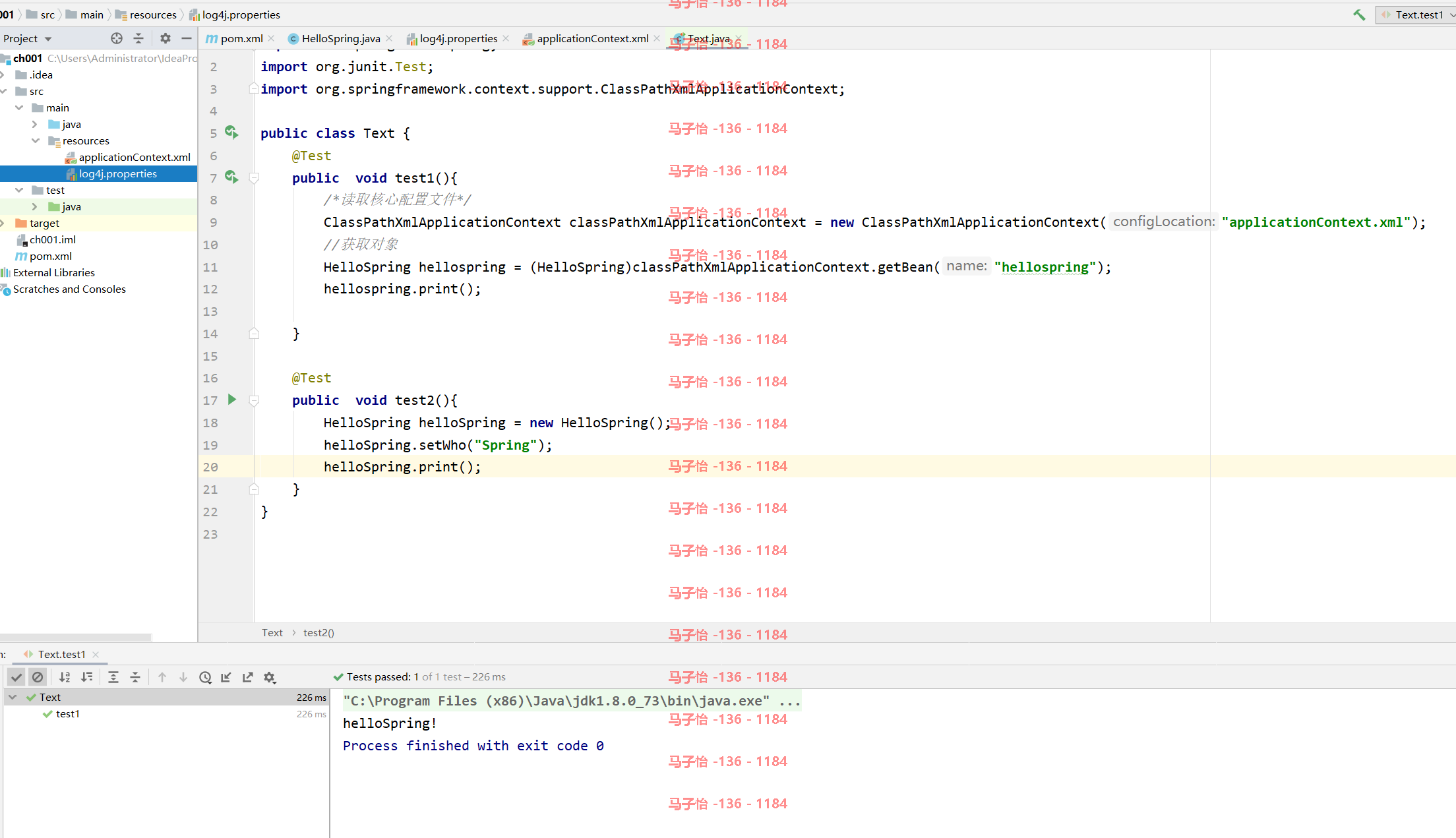Run class Text from gutter icon
The width and height of the screenshot is (1456, 838).
coord(231,133)
